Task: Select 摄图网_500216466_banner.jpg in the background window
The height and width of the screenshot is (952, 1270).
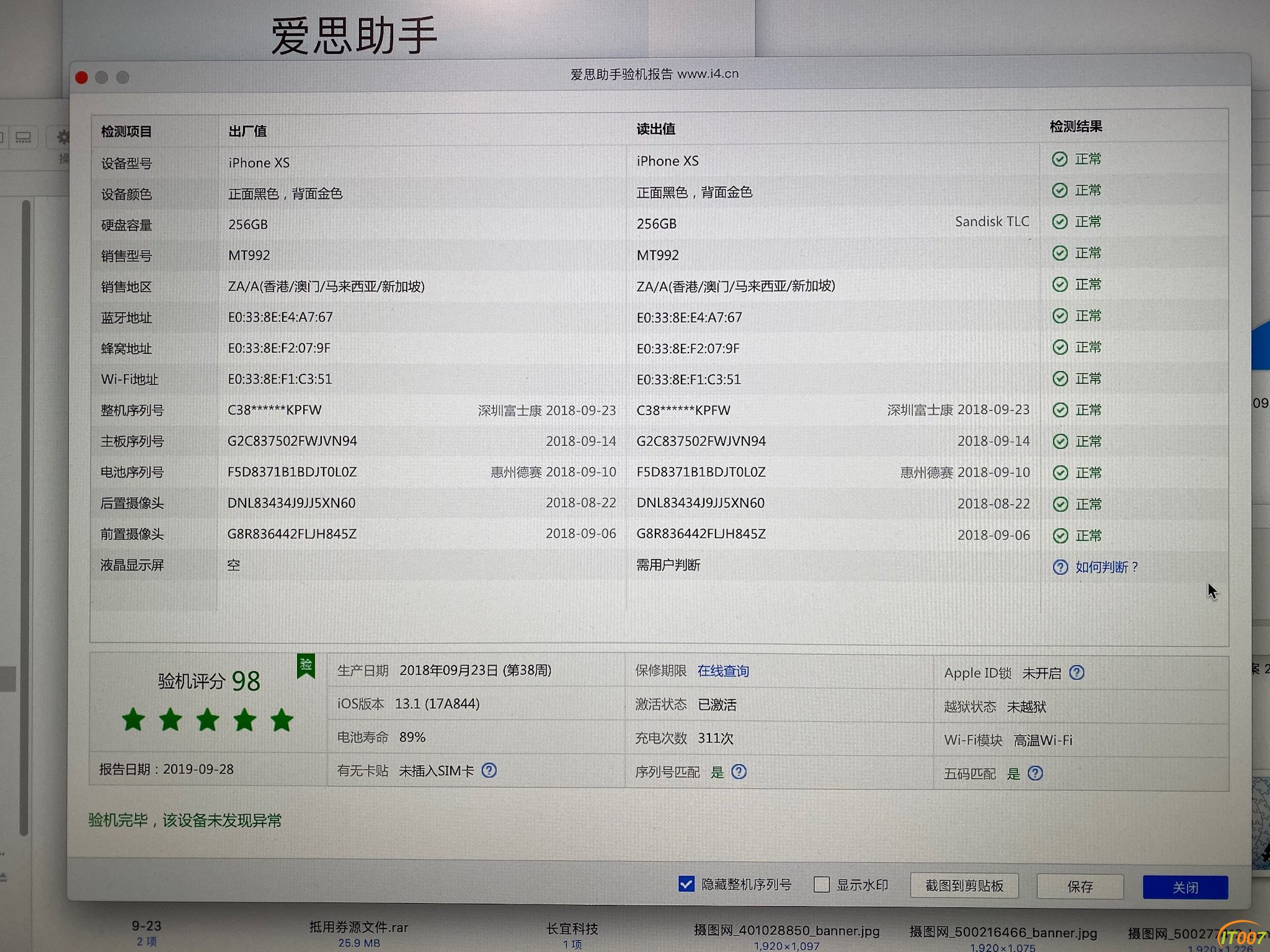Action: coord(1003,933)
